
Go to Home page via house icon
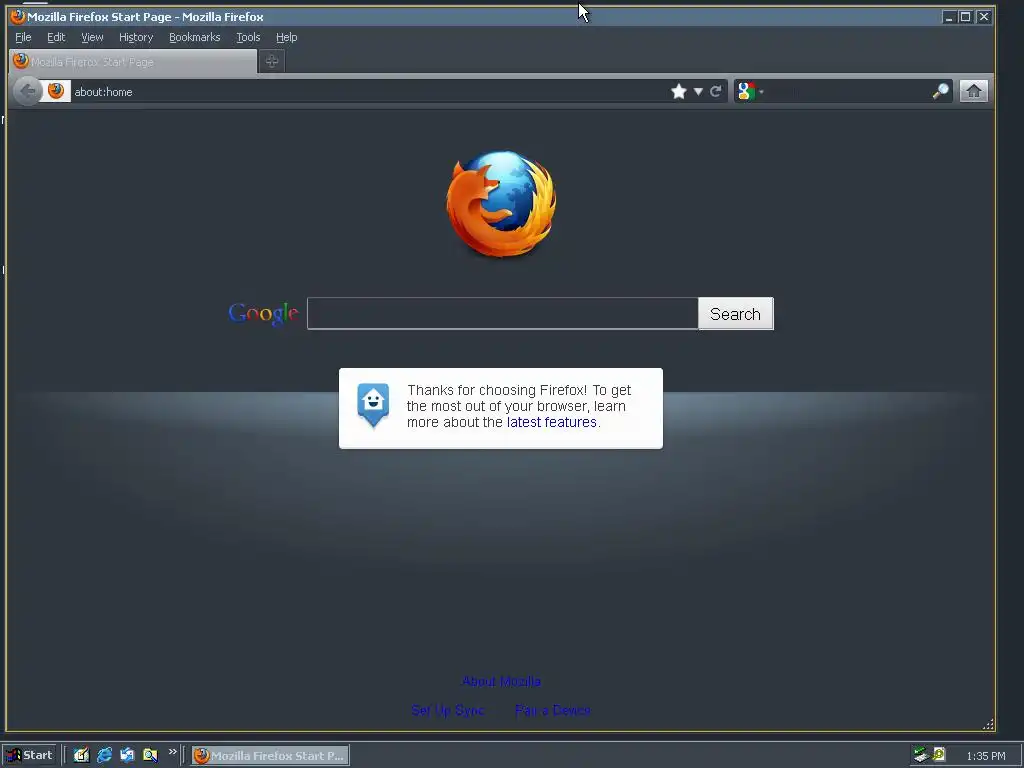pyautogui.click(x=974, y=91)
